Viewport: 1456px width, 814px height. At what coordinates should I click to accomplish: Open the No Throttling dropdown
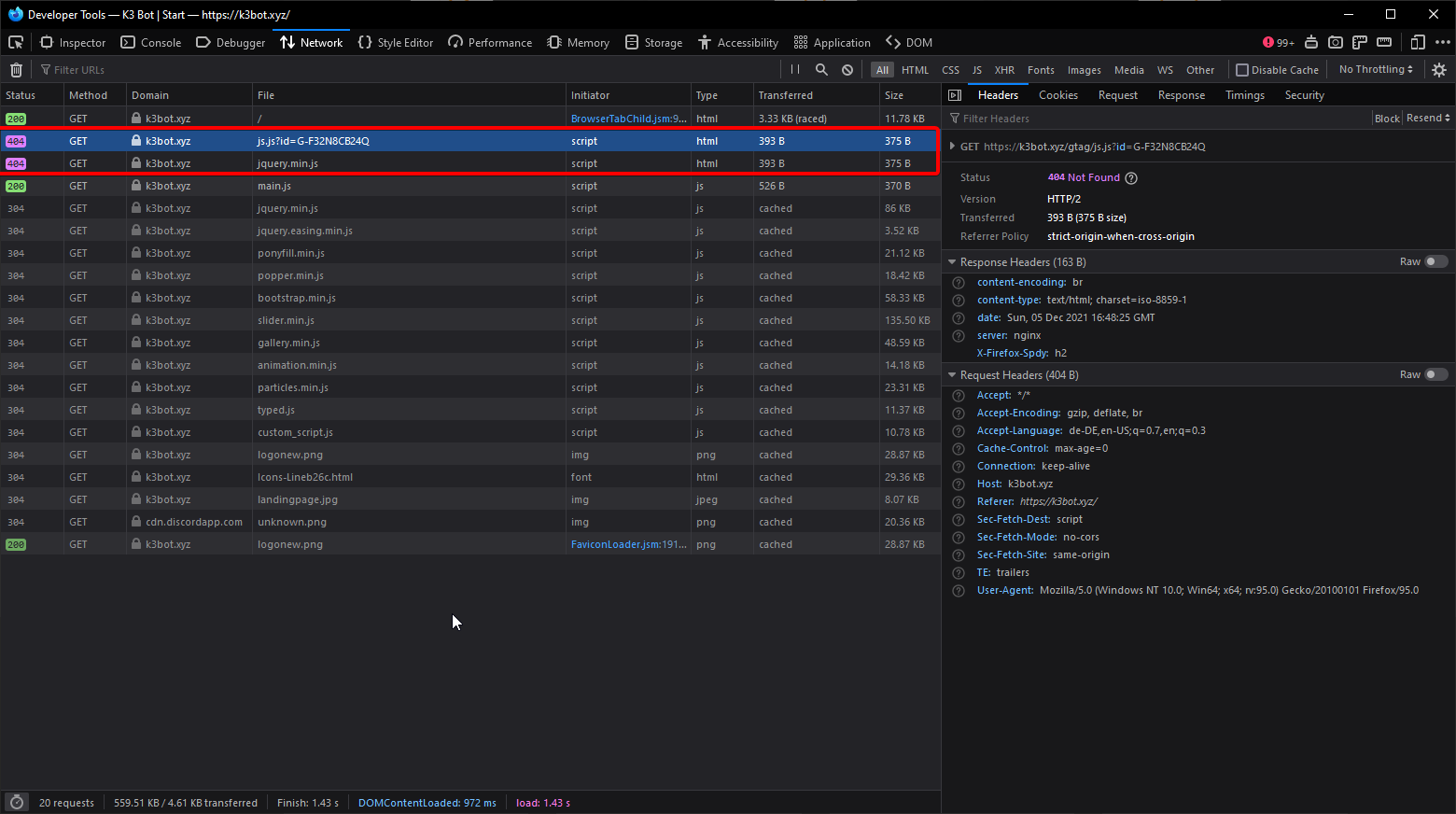coord(1376,69)
